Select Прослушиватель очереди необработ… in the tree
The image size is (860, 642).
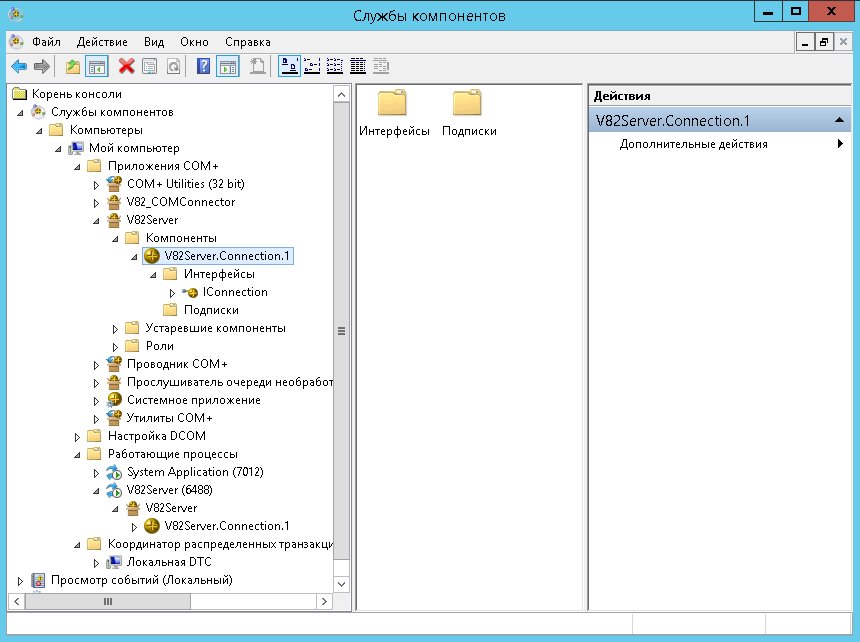pyautogui.click(x=230, y=382)
